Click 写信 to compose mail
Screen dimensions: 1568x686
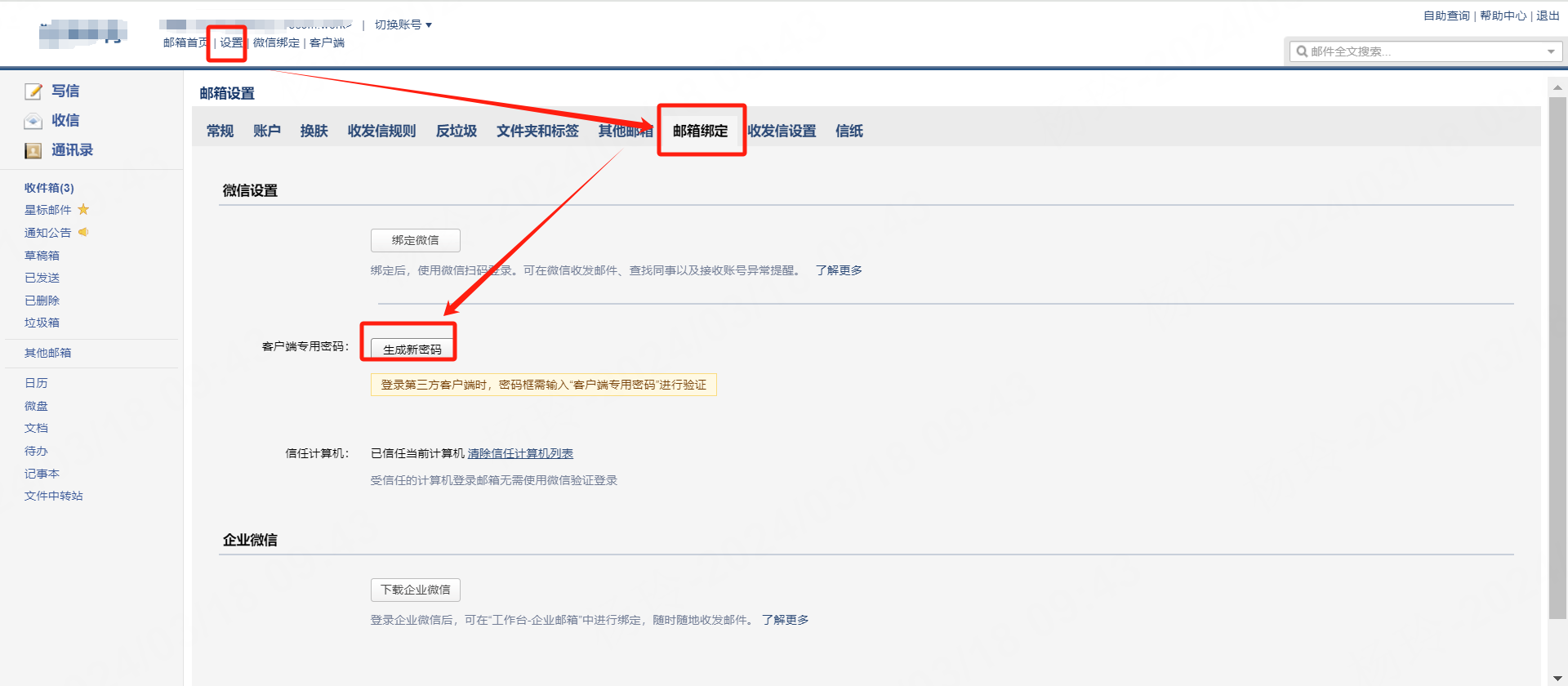(x=65, y=91)
